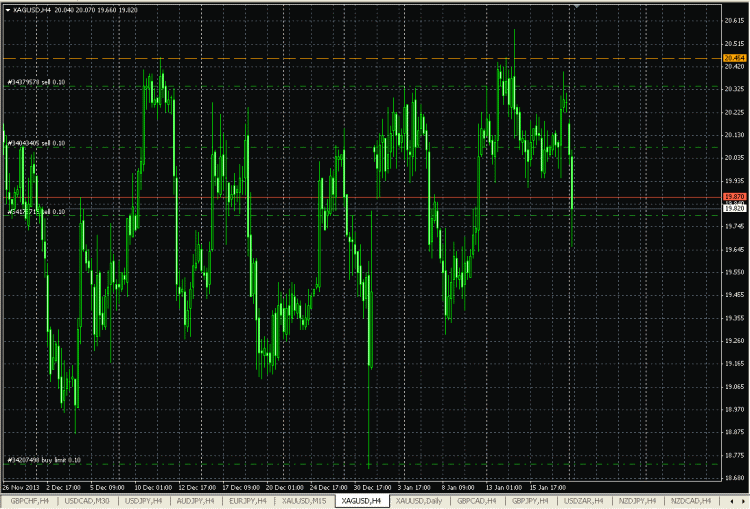Open the AUDJPY,H4 chart tab

(x=195, y=501)
